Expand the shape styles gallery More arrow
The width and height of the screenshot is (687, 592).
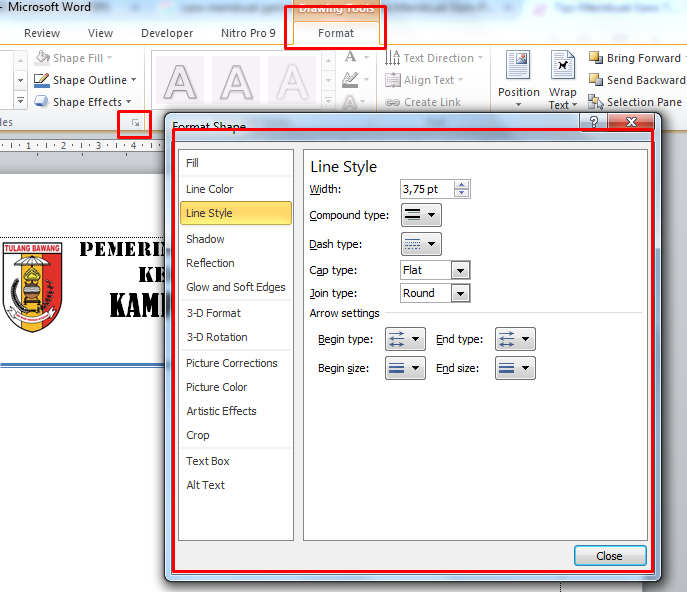(20, 101)
